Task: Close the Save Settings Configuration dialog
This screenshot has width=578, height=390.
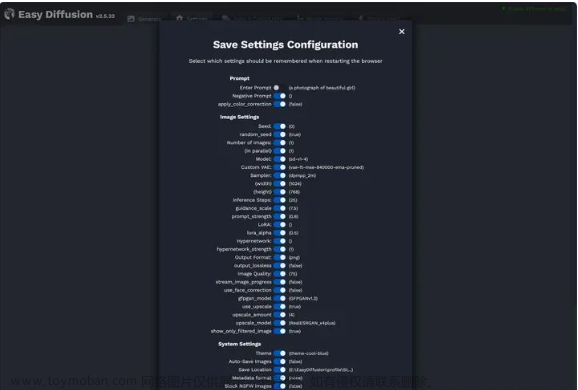Action: point(401,32)
